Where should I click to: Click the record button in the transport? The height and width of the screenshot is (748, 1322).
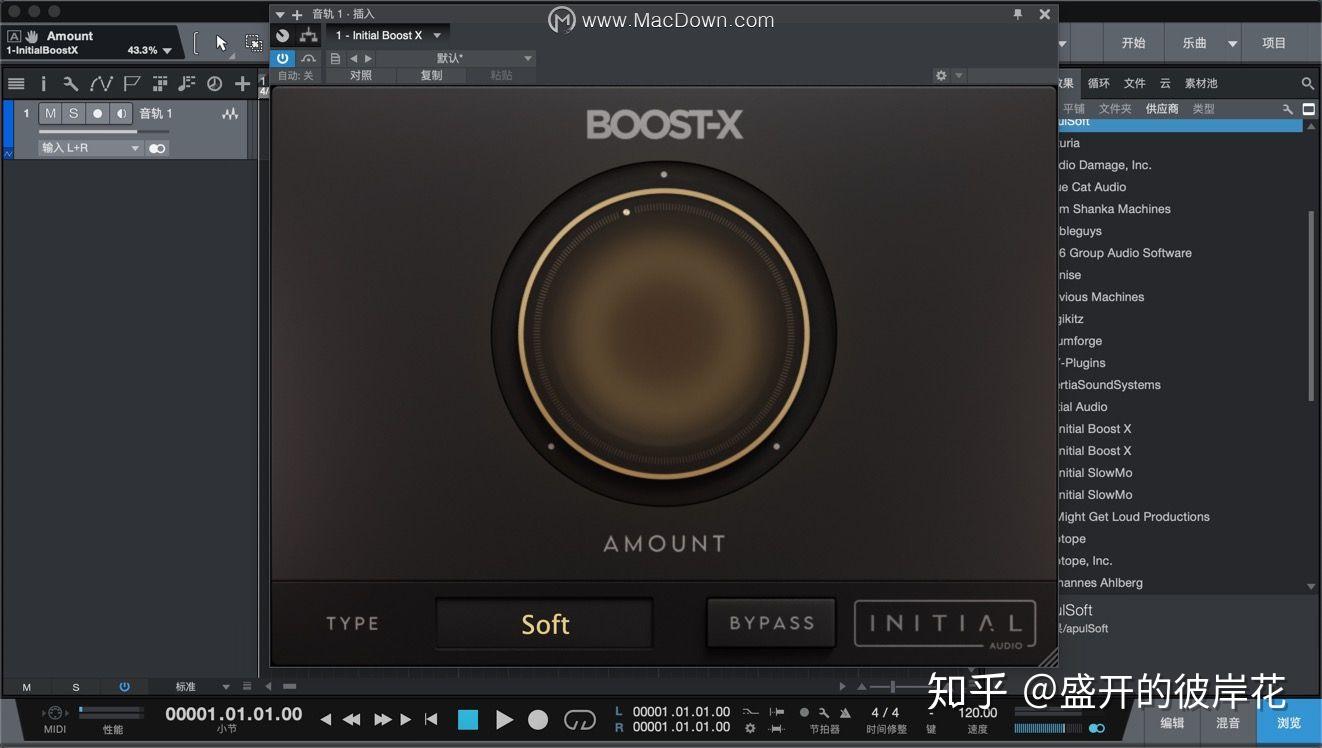click(538, 719)
